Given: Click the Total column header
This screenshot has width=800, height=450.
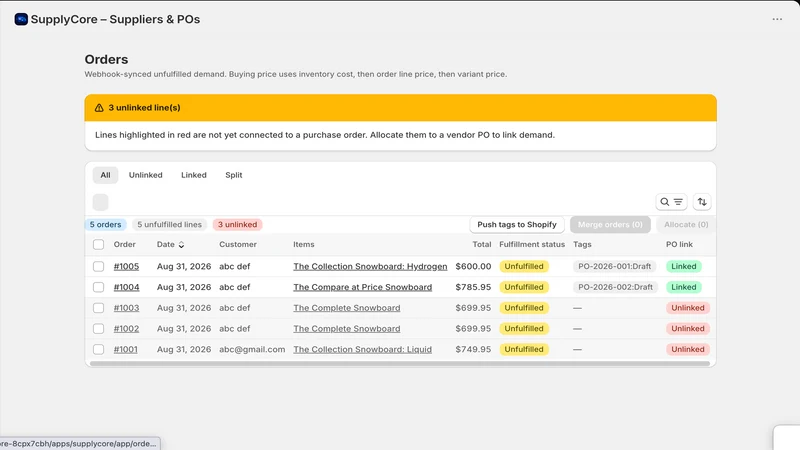Looking at the screenshot, I should click(482, 244).
